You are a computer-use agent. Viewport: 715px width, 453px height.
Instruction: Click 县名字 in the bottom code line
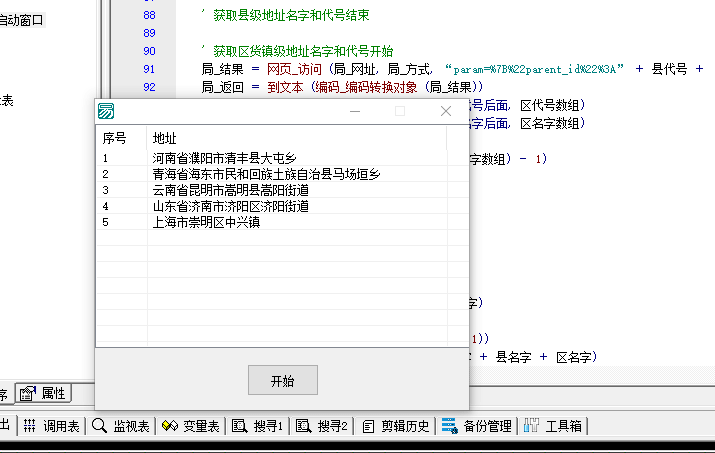pos(513,357)
